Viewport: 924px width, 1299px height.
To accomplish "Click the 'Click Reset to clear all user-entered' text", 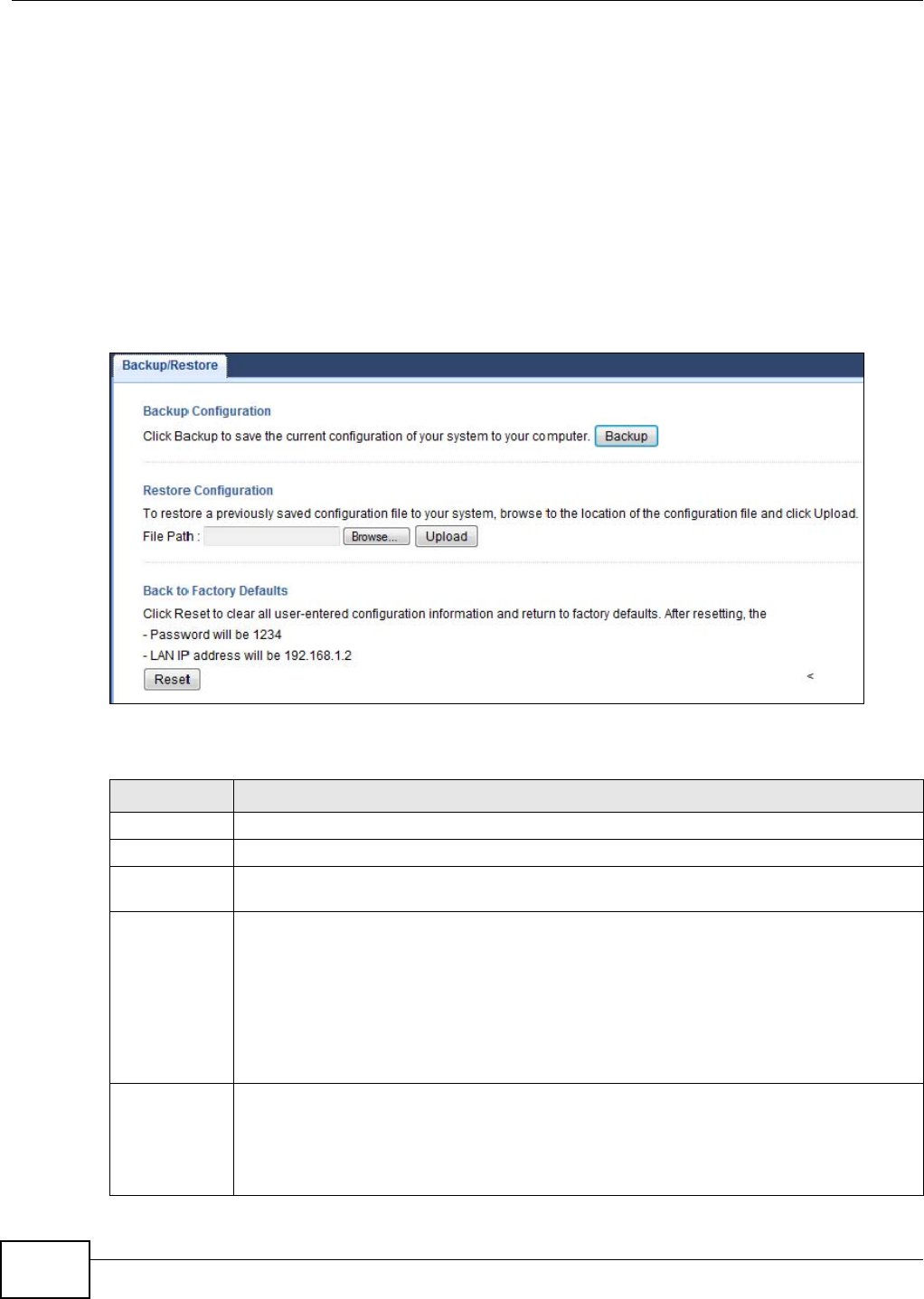I will [455, 614].
